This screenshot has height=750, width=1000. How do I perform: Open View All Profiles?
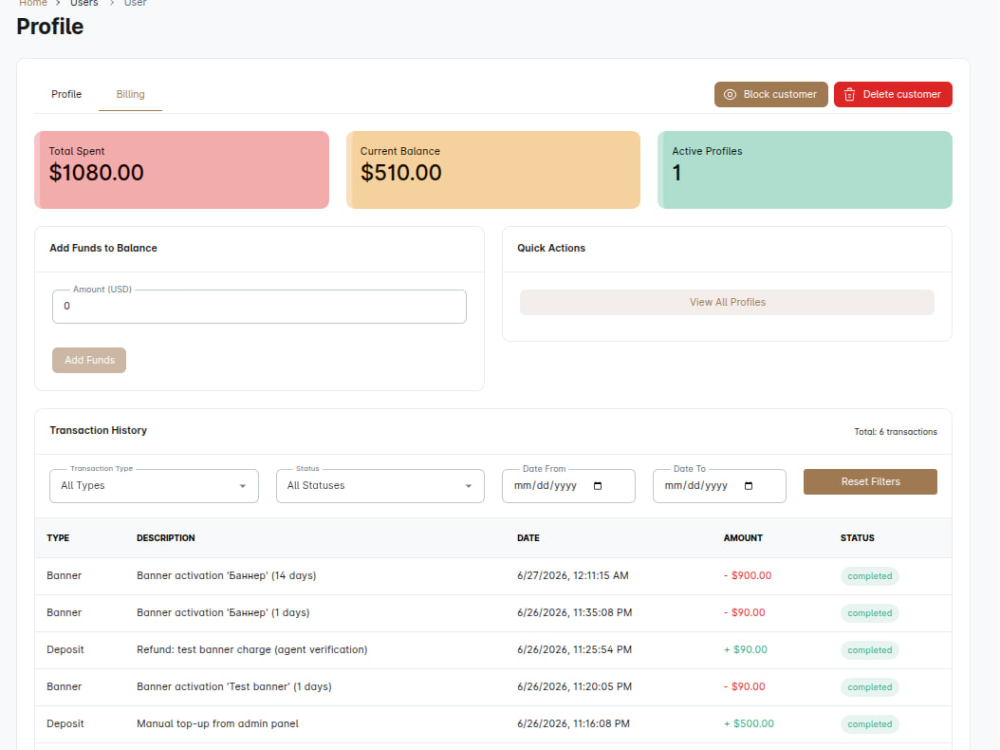[727, 302]
